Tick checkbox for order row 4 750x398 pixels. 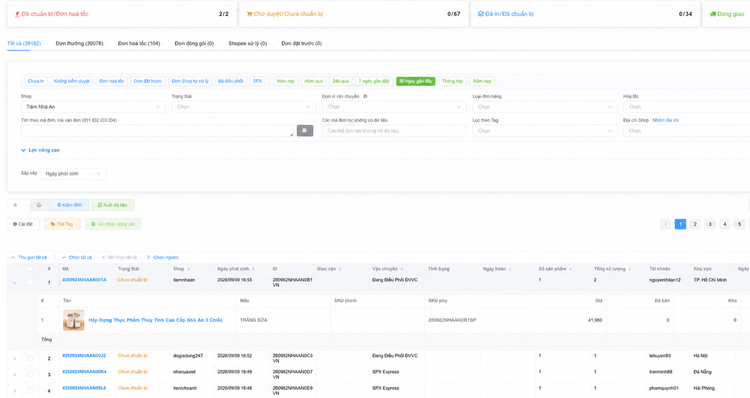click(30, 390)
